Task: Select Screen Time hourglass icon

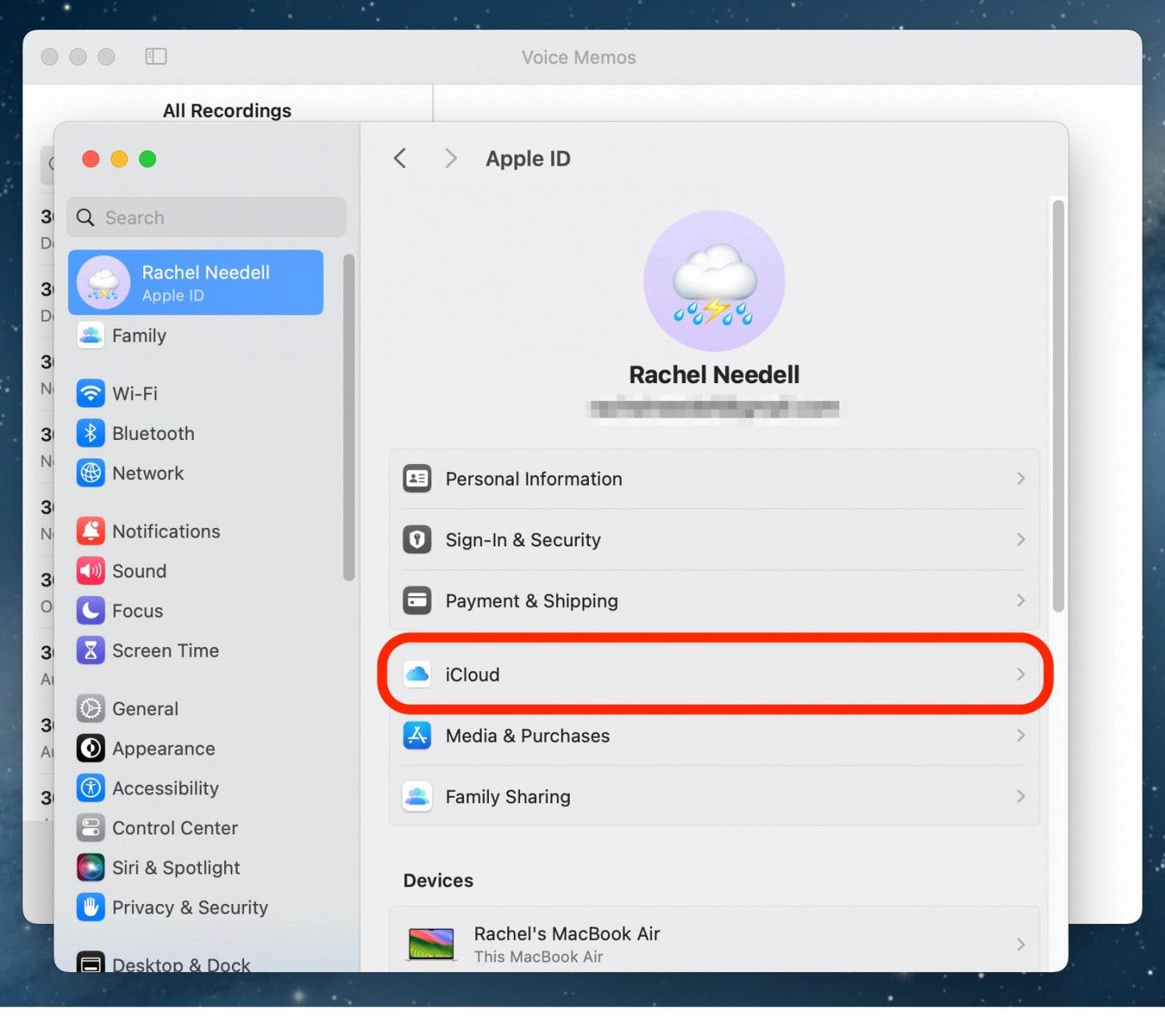Action: point(90,651)
